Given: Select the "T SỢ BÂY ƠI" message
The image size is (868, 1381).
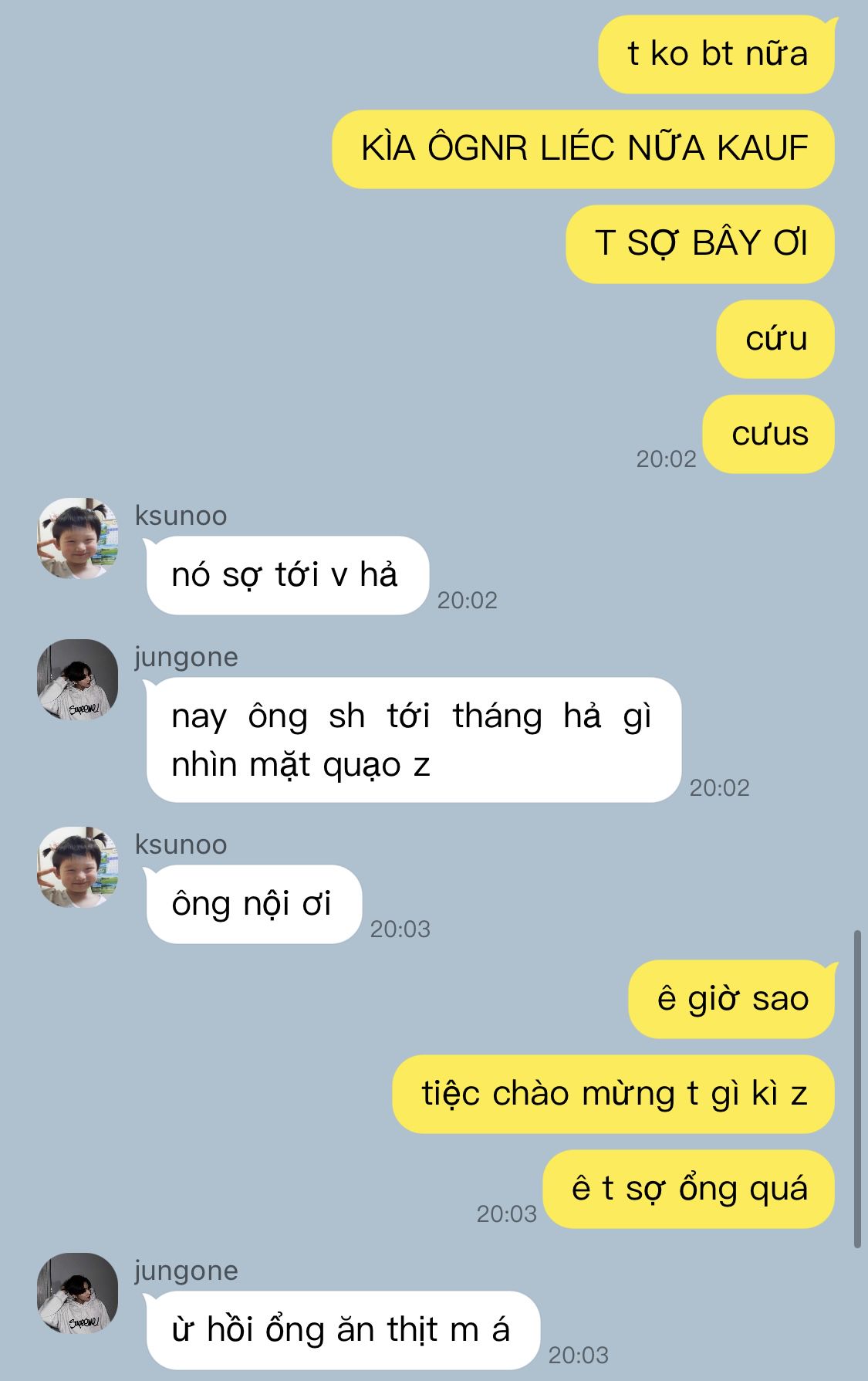Looking at the screenshot, I should 701,244.
